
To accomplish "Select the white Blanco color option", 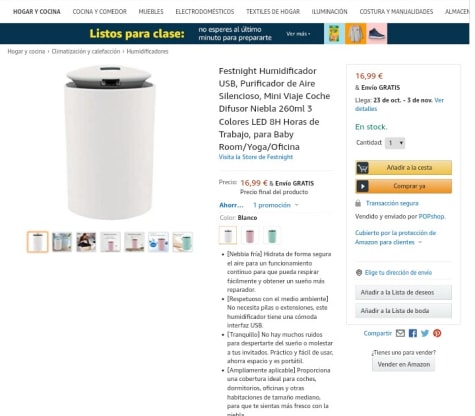I will [228, 235].
